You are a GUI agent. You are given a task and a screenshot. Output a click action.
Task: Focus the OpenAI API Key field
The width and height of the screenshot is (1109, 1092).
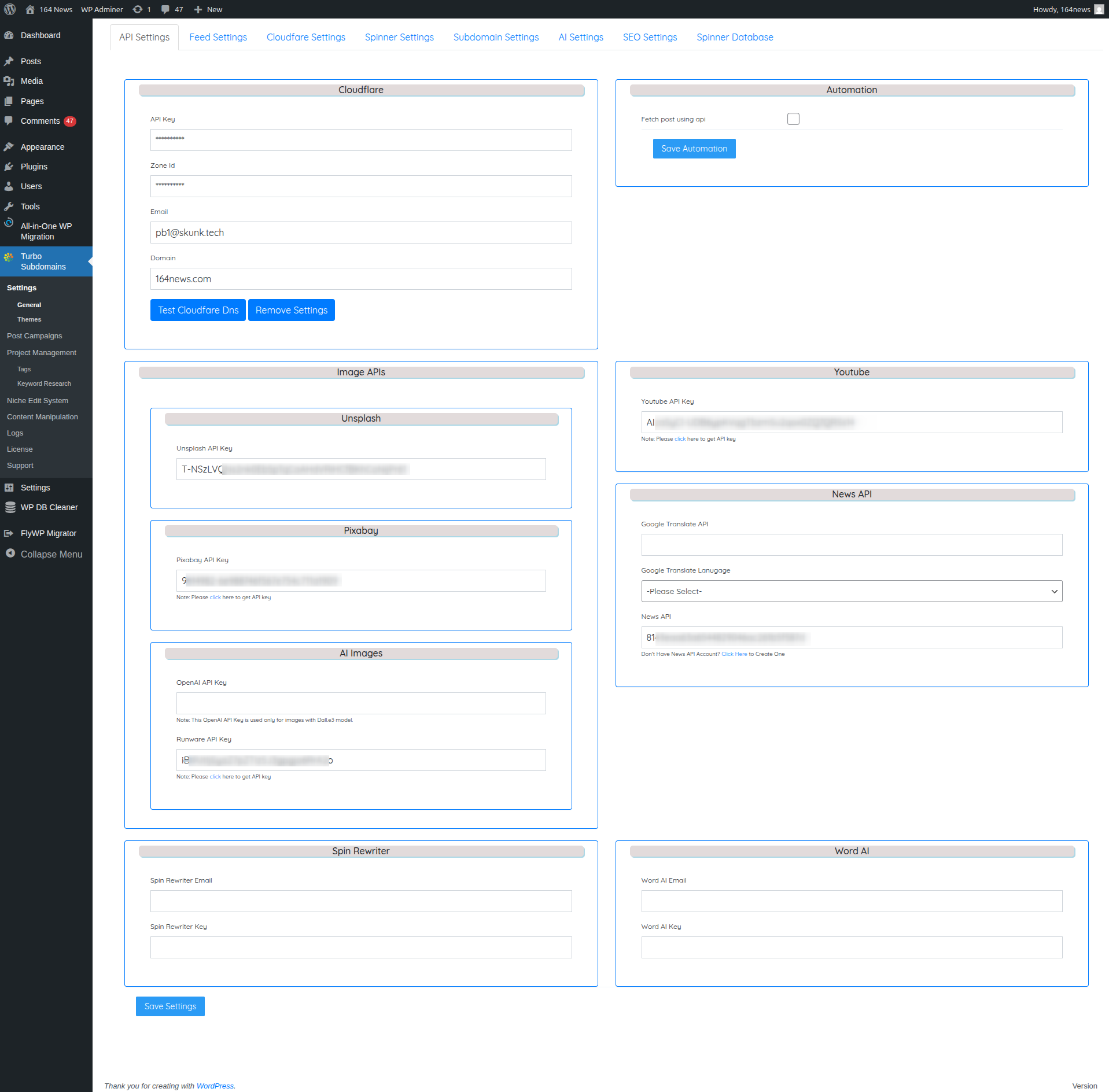(x=360, y=703)
